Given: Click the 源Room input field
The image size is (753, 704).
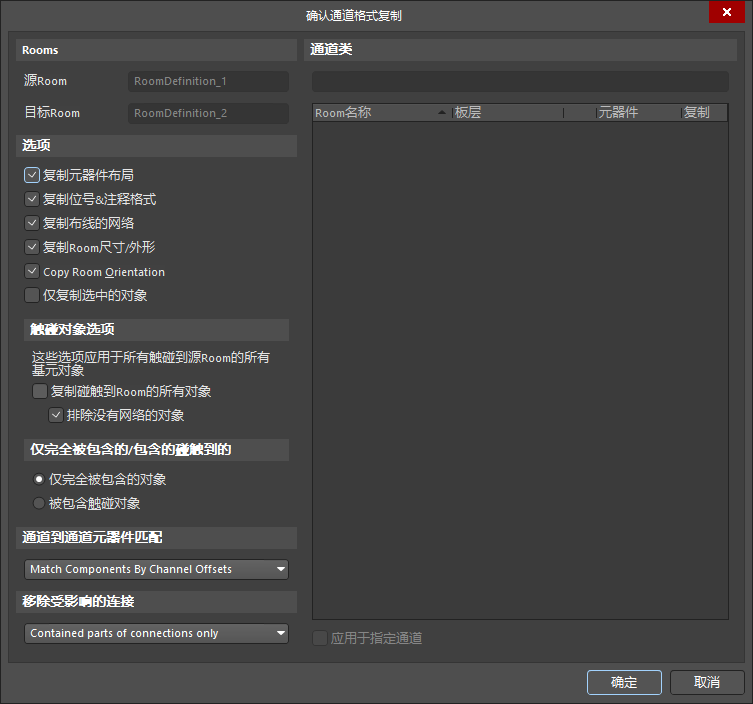Looking at the screenshot, I should (x=208, y=81).
